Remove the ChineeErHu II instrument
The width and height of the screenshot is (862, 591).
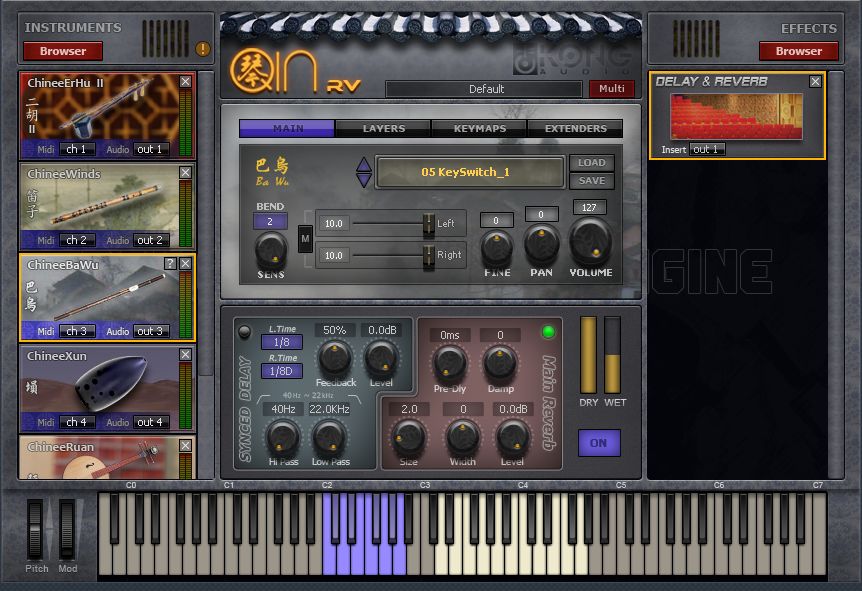click(x=185, y=82)
